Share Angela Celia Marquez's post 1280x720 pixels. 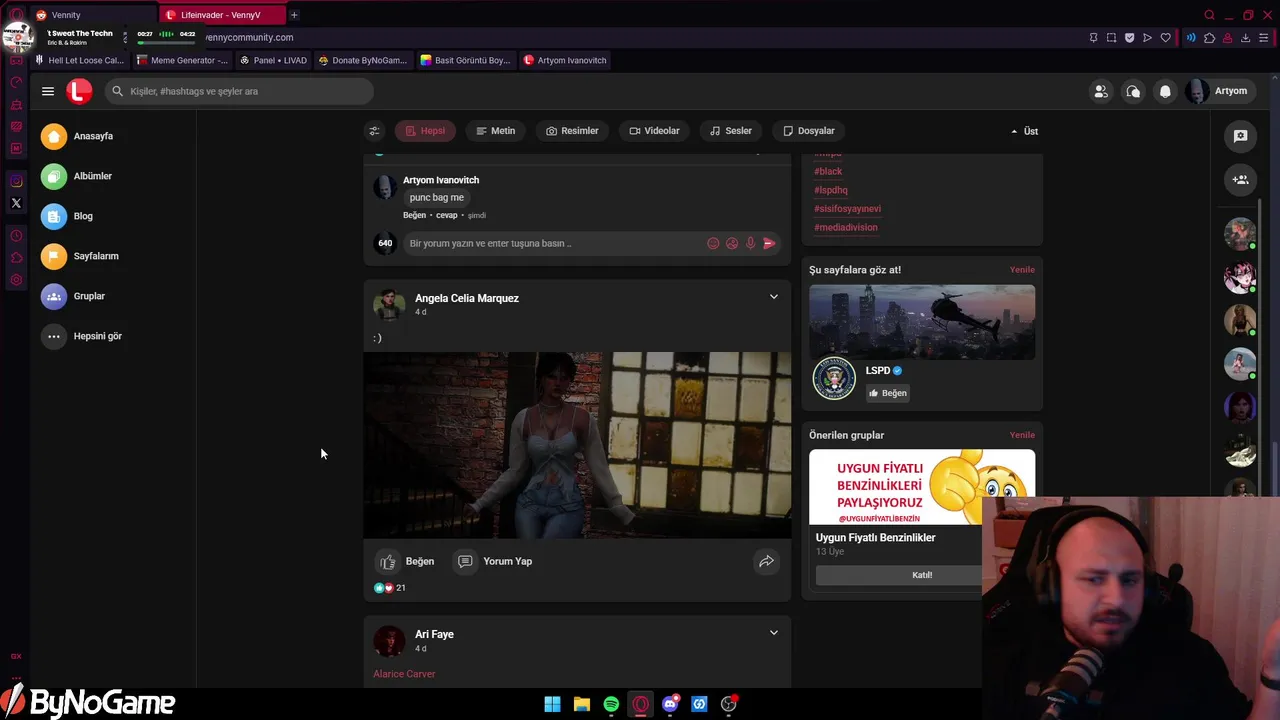766,561
